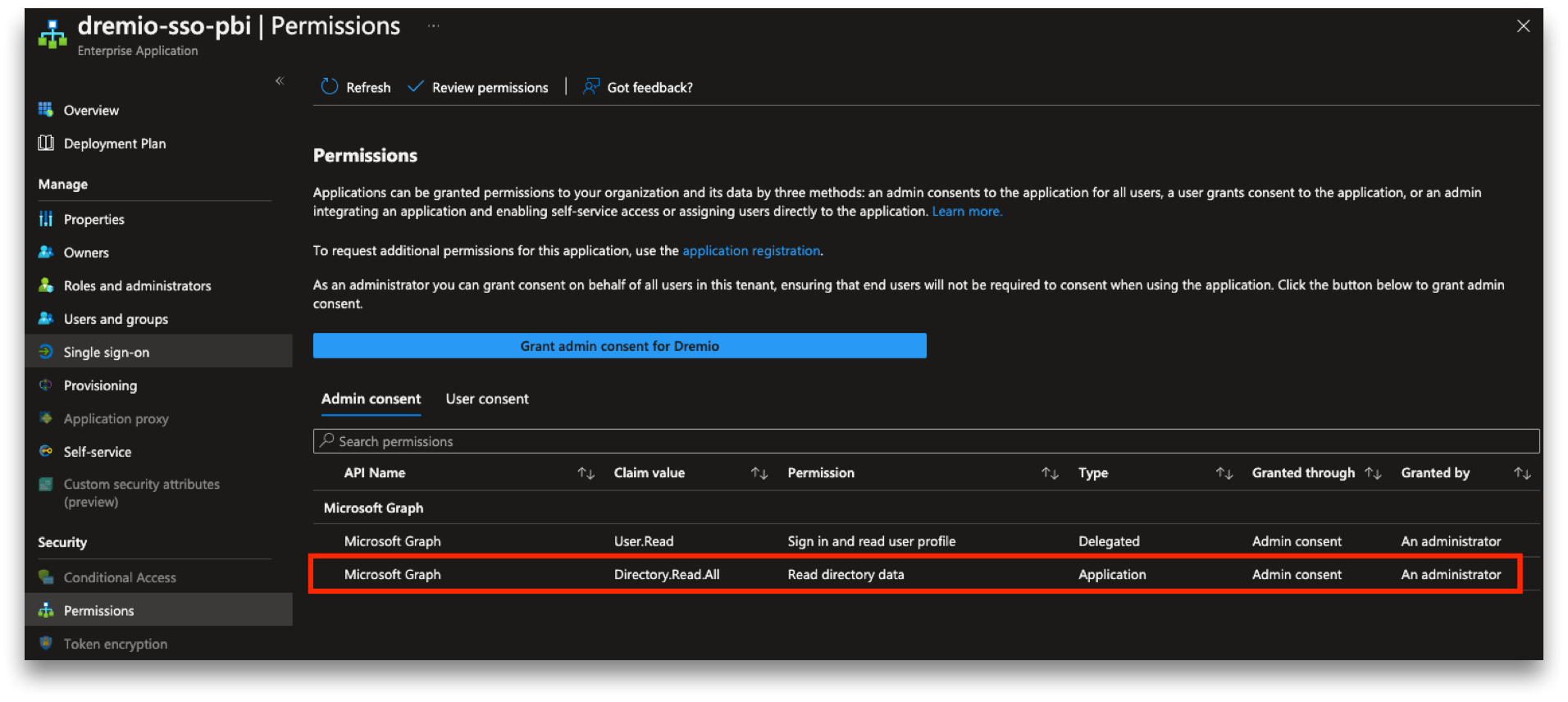Image resolution: width=1568 pixels, height=702 pixels.
Task: Open Overview via its grid icon
Action: pyautogui.click(x=46, y=110)
